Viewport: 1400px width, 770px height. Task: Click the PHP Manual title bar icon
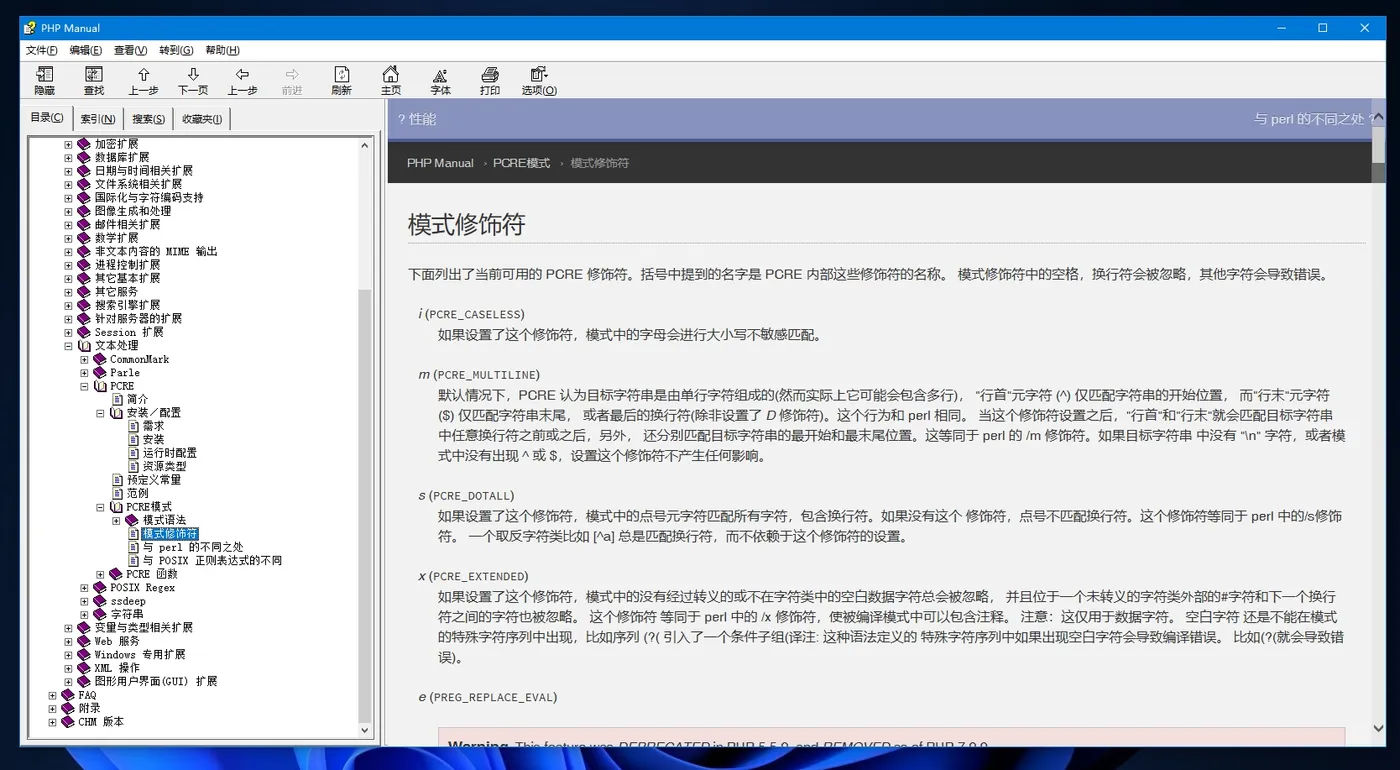click(30, 28)
